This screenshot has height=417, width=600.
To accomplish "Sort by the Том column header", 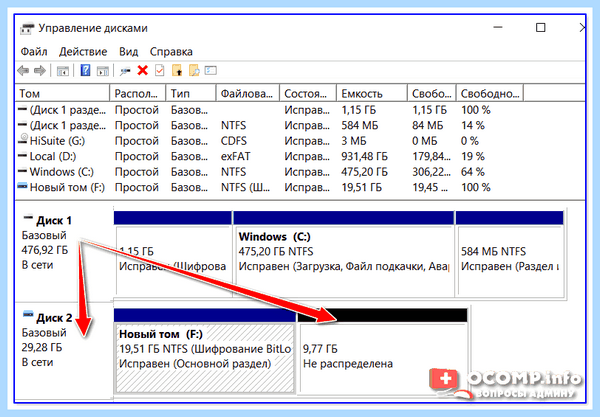I will pos(62,93).
